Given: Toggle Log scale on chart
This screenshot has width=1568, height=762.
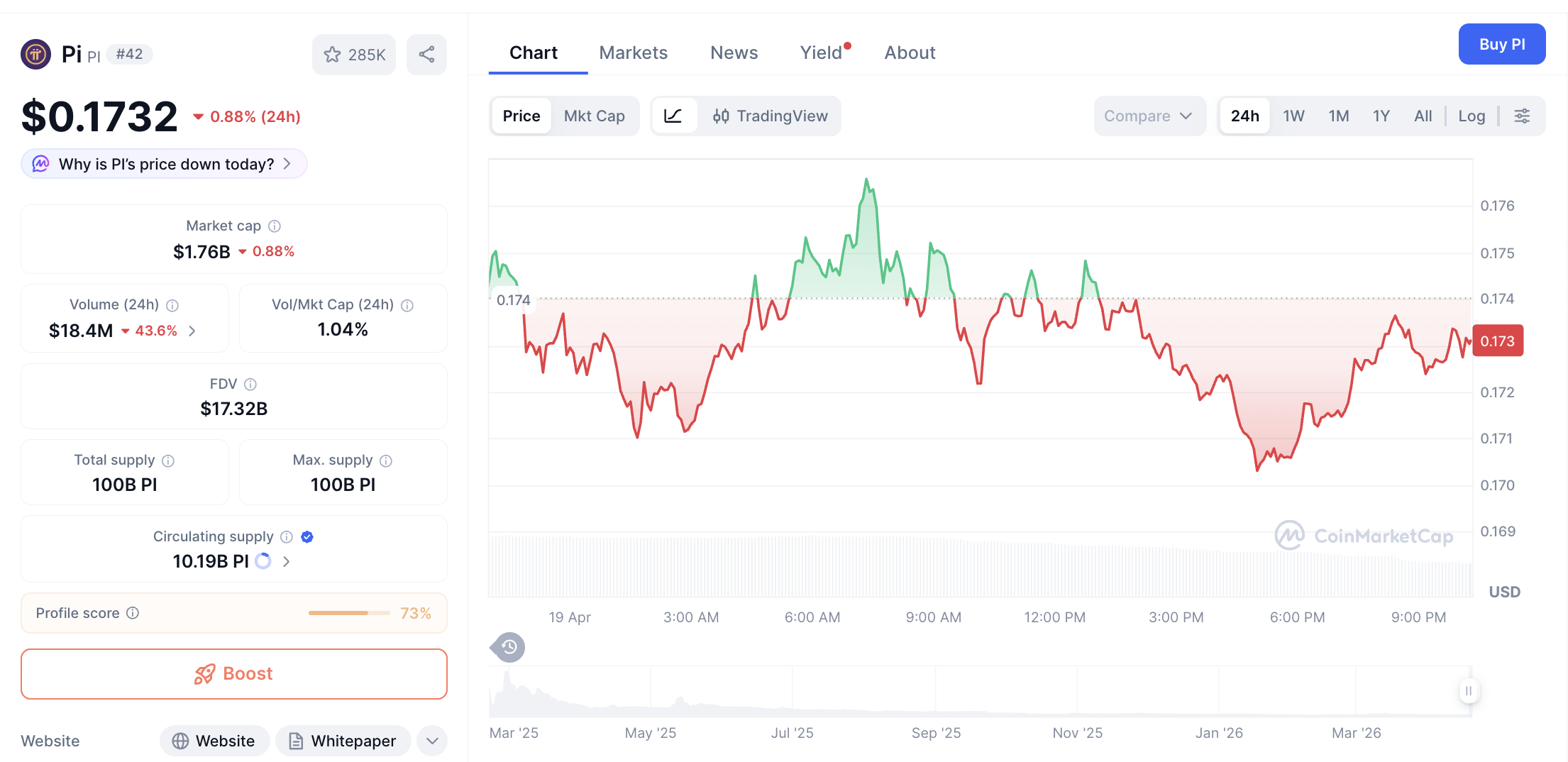Looking at the screenshot, I should [x=1472, y=116].
